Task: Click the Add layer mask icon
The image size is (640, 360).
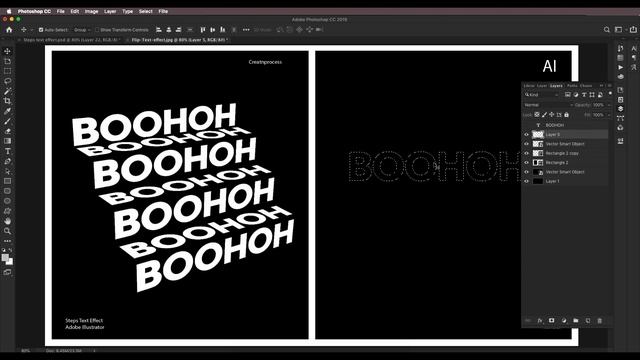Action: 551,321
